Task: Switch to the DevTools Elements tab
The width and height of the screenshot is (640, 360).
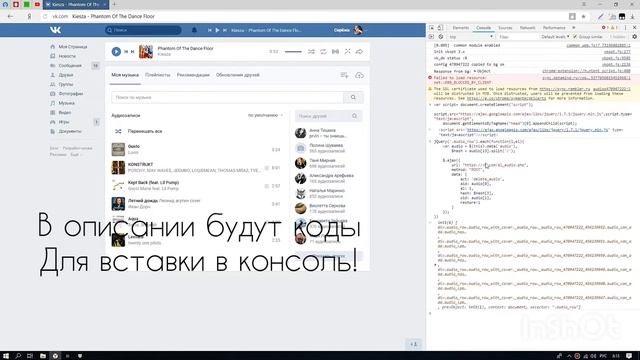Action: pos(460,28)
